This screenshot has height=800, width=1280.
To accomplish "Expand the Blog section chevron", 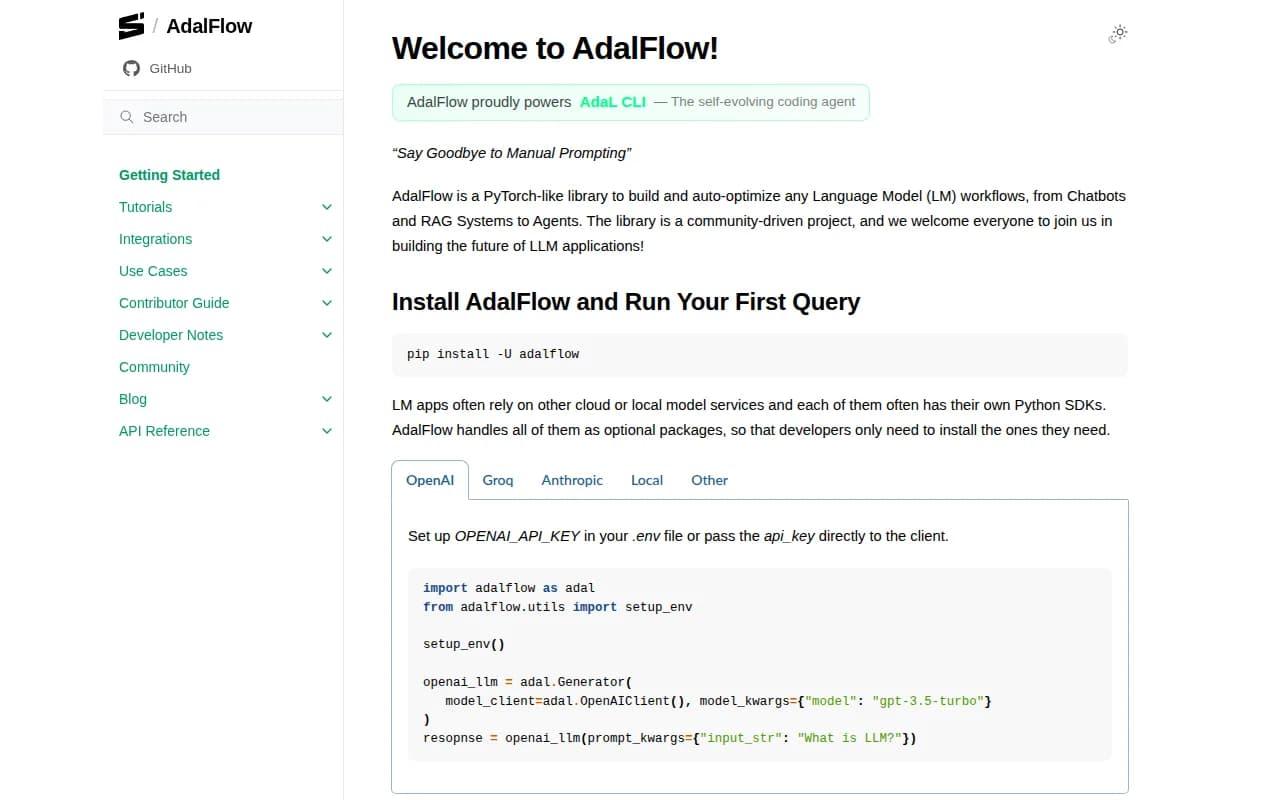I will coord(327,399).
